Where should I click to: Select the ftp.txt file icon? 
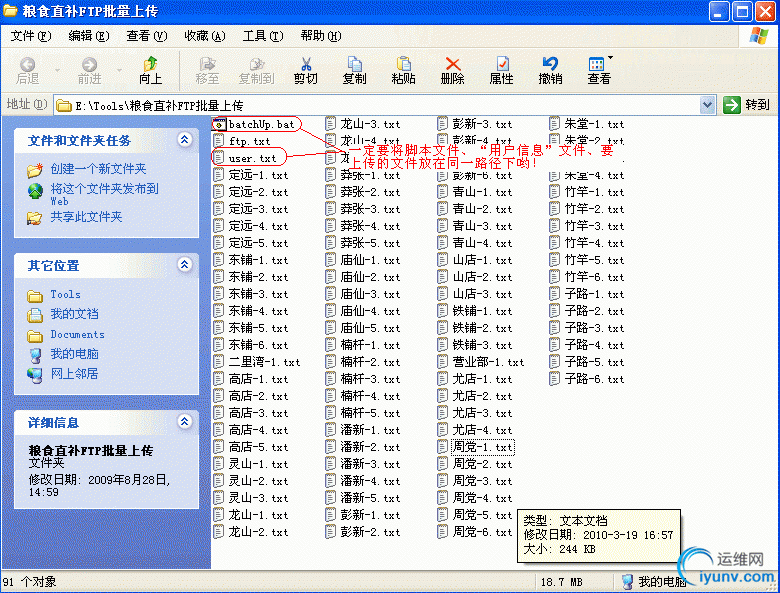point(218,141)
